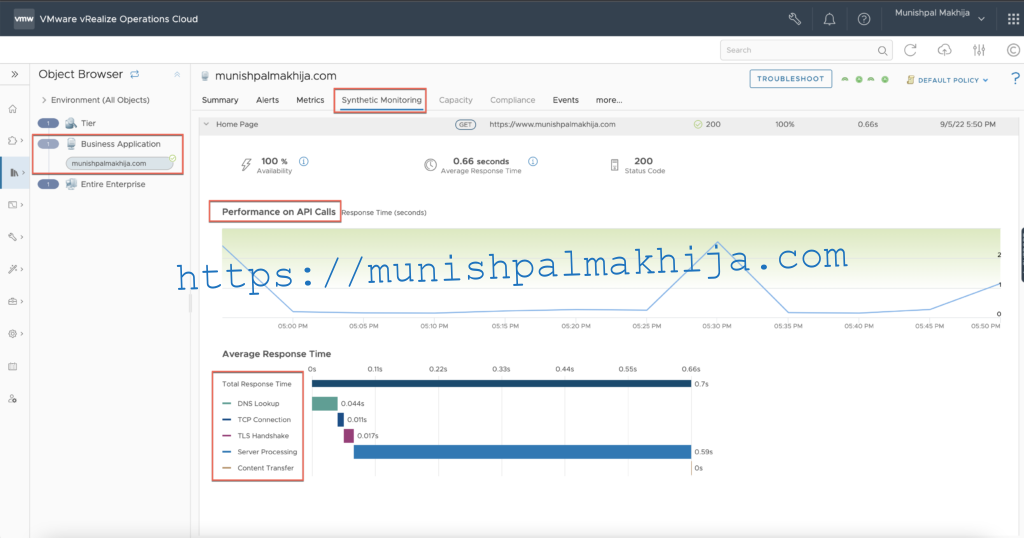Viewport: 1024px width, 538px height.
Task: Open the notifications bell
Action: [x=829, y=19]
